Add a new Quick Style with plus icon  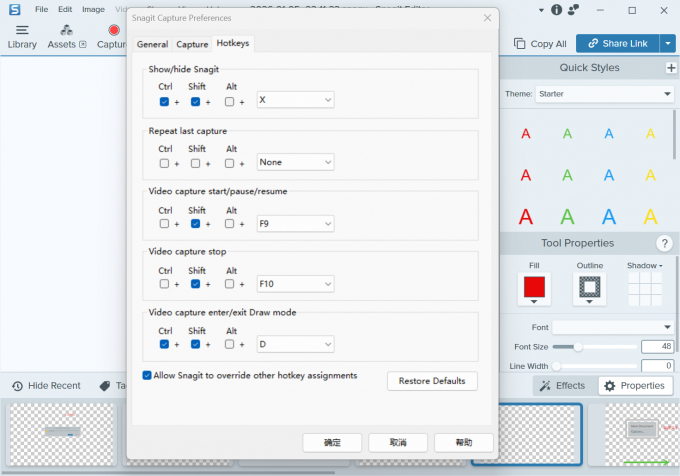tap(671, 68)
